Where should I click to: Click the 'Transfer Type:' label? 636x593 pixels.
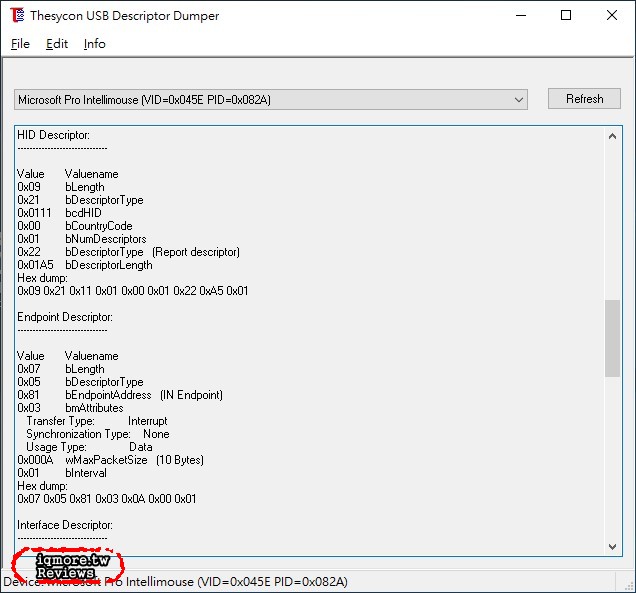pyautogui.click(x=60, y=421)
